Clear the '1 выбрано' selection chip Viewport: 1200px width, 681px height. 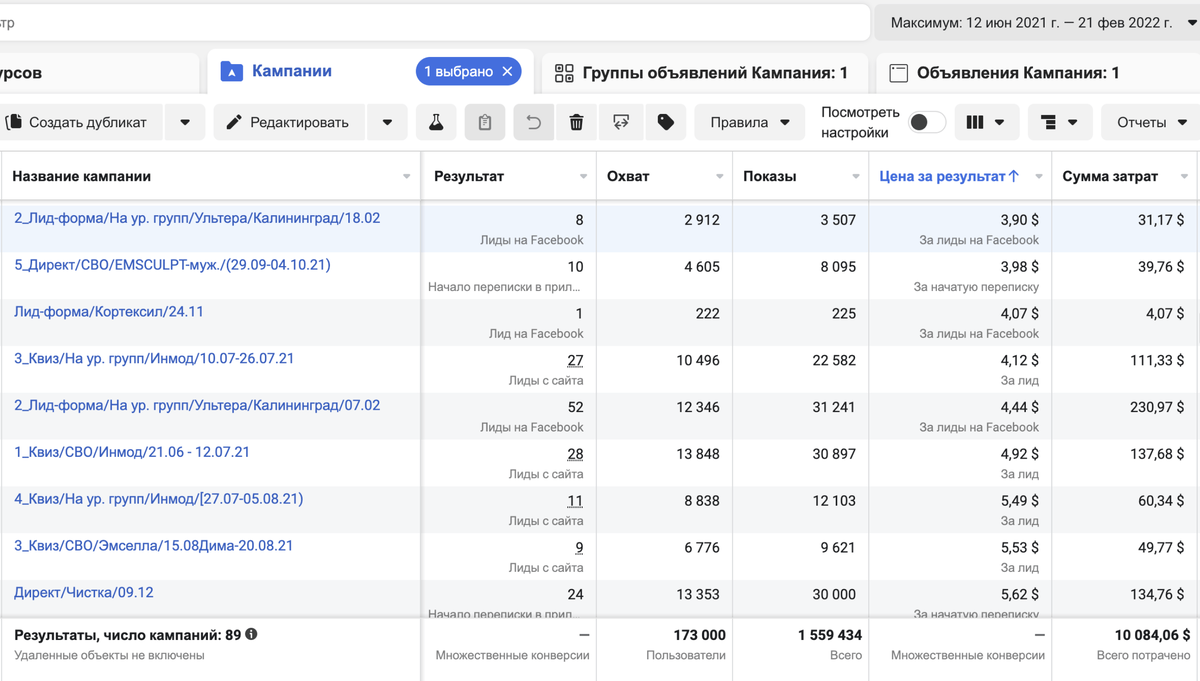(x=507, y=71)
